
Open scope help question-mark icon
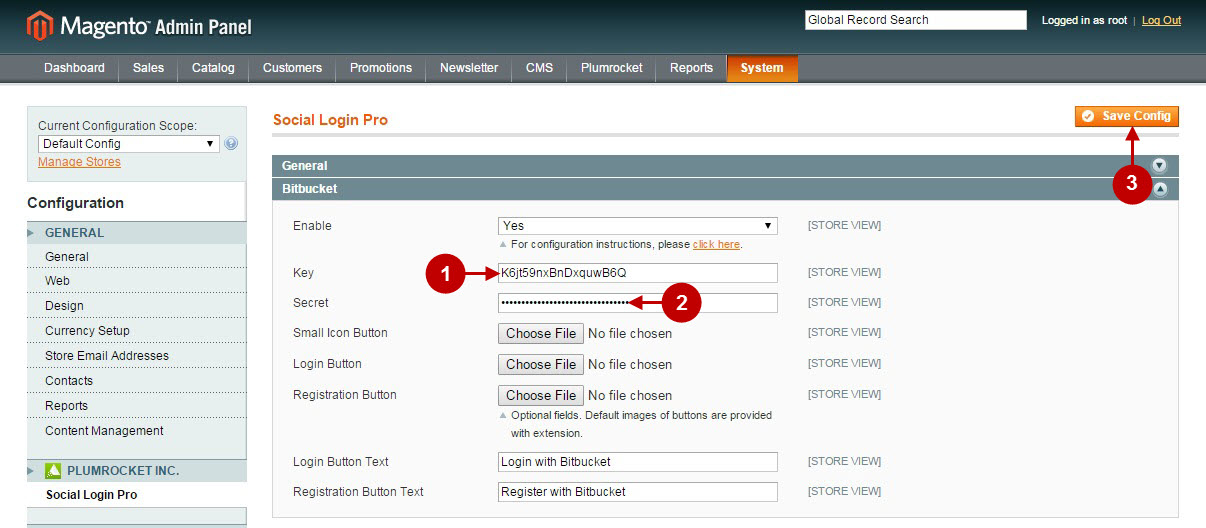pyautogui.click(x=231, y=144)
